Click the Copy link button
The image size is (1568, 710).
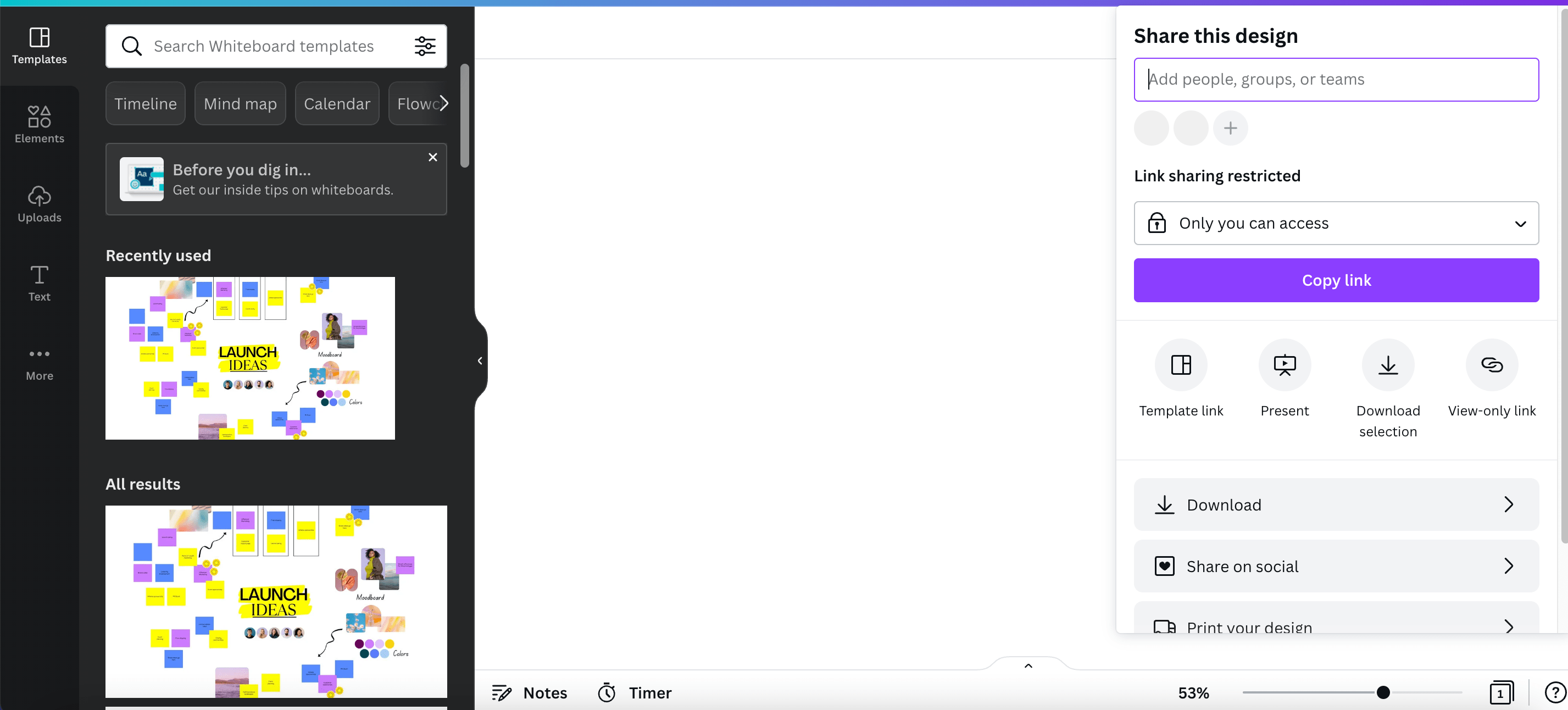click(x=1336, y=280)
